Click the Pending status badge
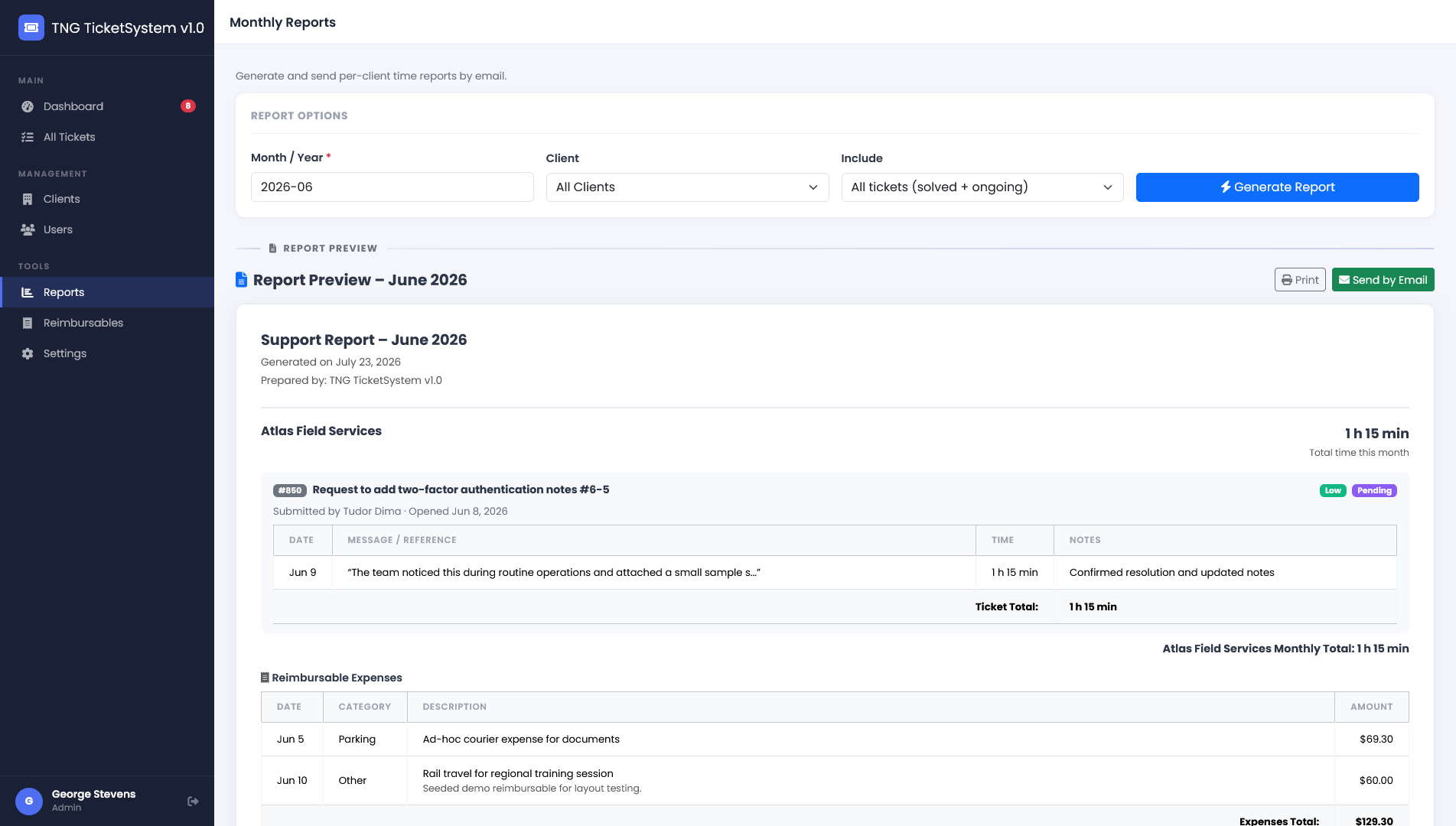Screen dimensions: 1456x826 (1374, 490)
